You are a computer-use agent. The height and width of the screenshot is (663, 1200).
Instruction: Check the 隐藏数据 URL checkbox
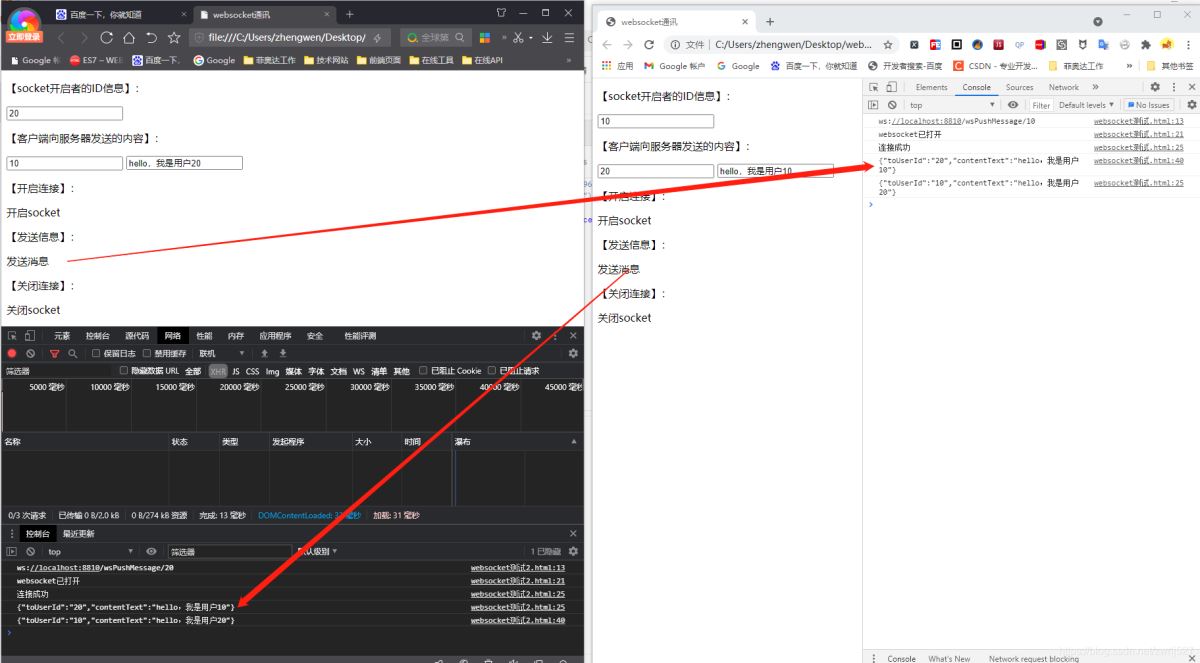[x=123, y=371]
